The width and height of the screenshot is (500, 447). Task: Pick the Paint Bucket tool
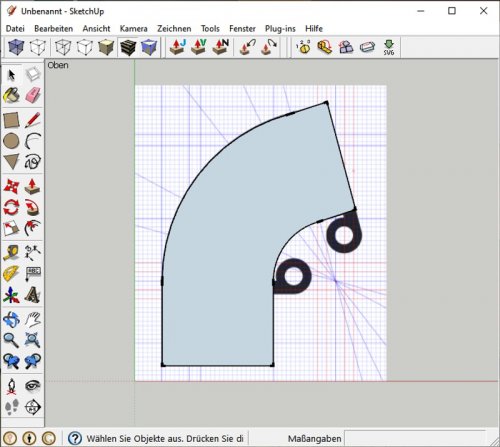pos(12,95)
